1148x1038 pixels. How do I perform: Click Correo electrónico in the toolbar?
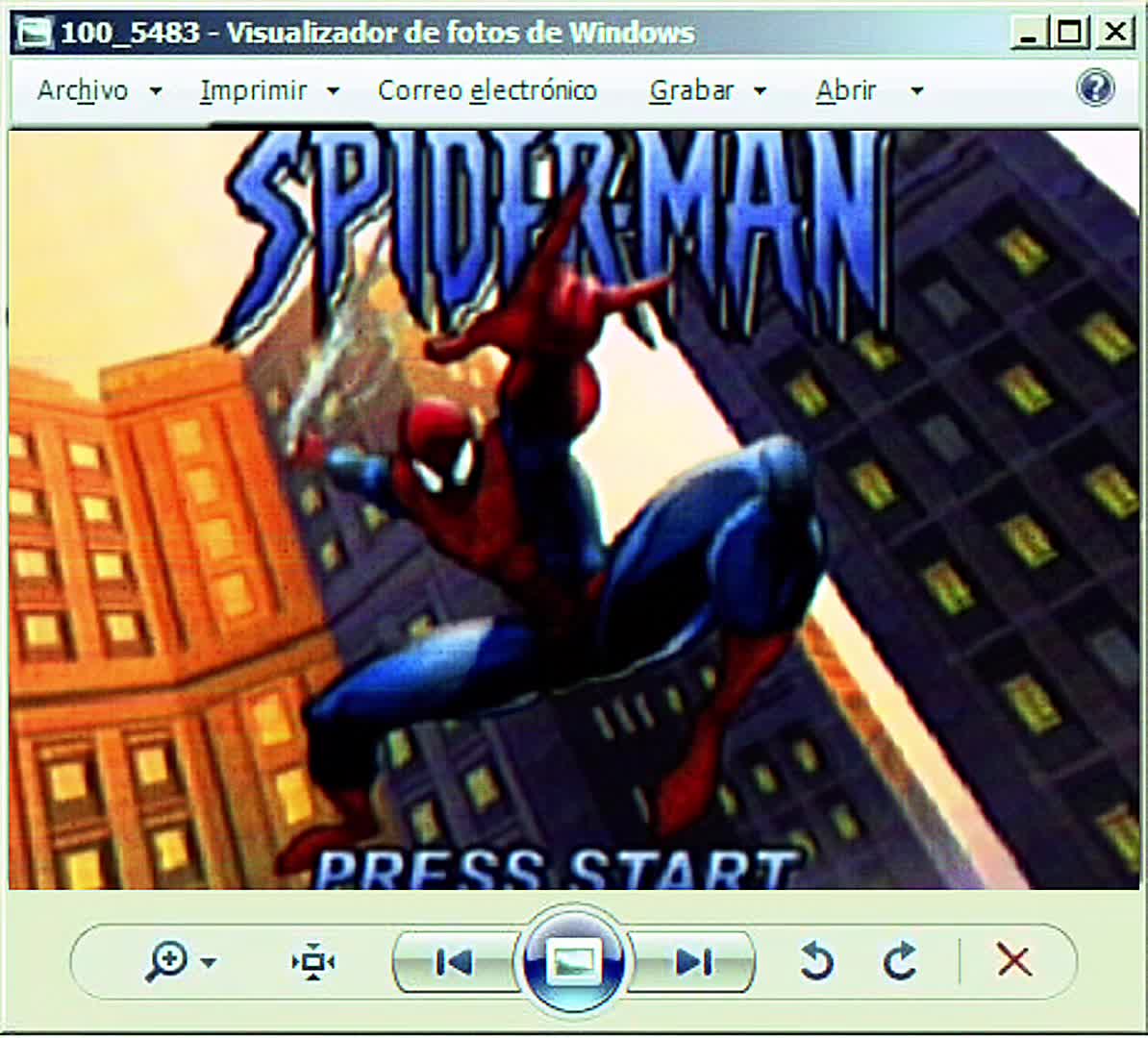[x=487, y=90]
